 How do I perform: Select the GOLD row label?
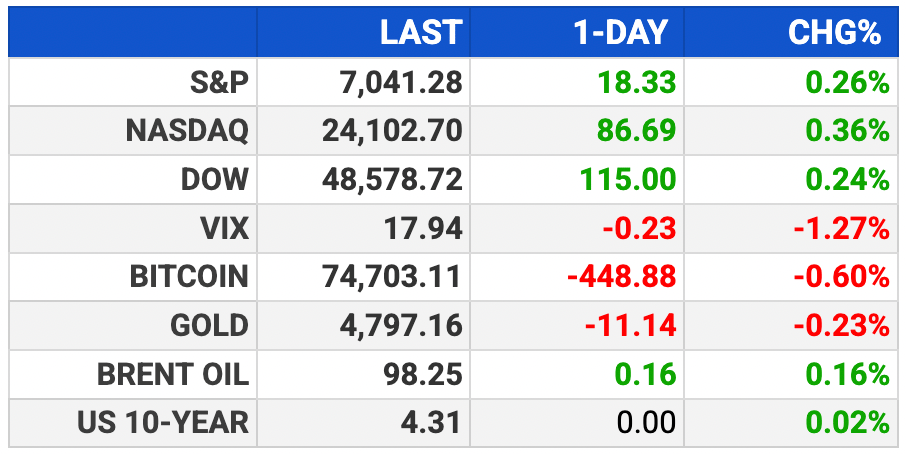pyautogui.click(x=209, y=326)
